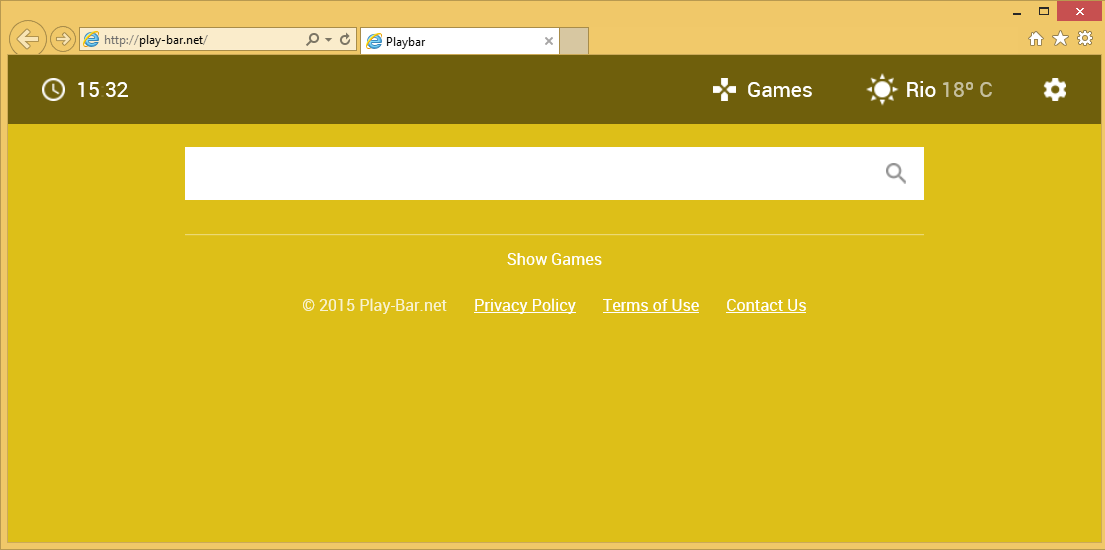Click the © 2015 Play-Bar.net copyright text
1105x550 pixels.
click(374, 305)
